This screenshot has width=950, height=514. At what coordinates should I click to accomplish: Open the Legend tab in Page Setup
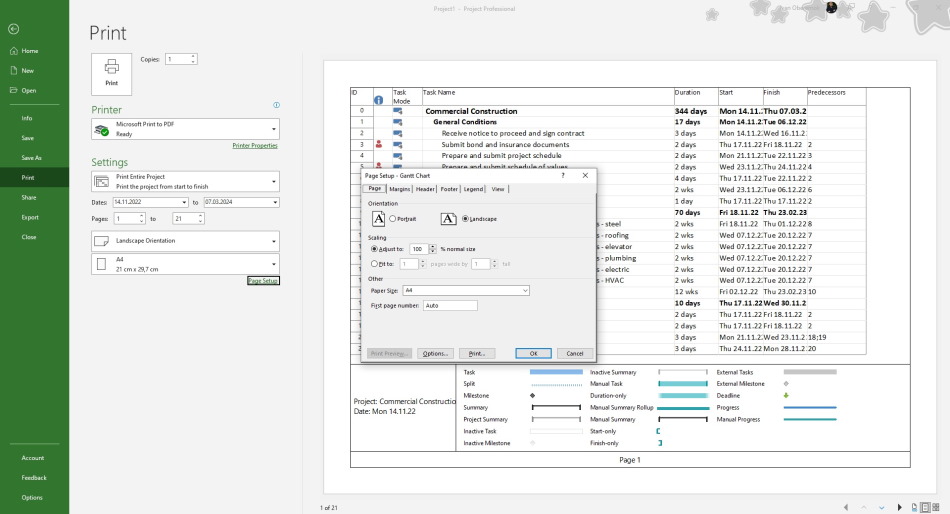pyautogui.click(x=473, y=189)
